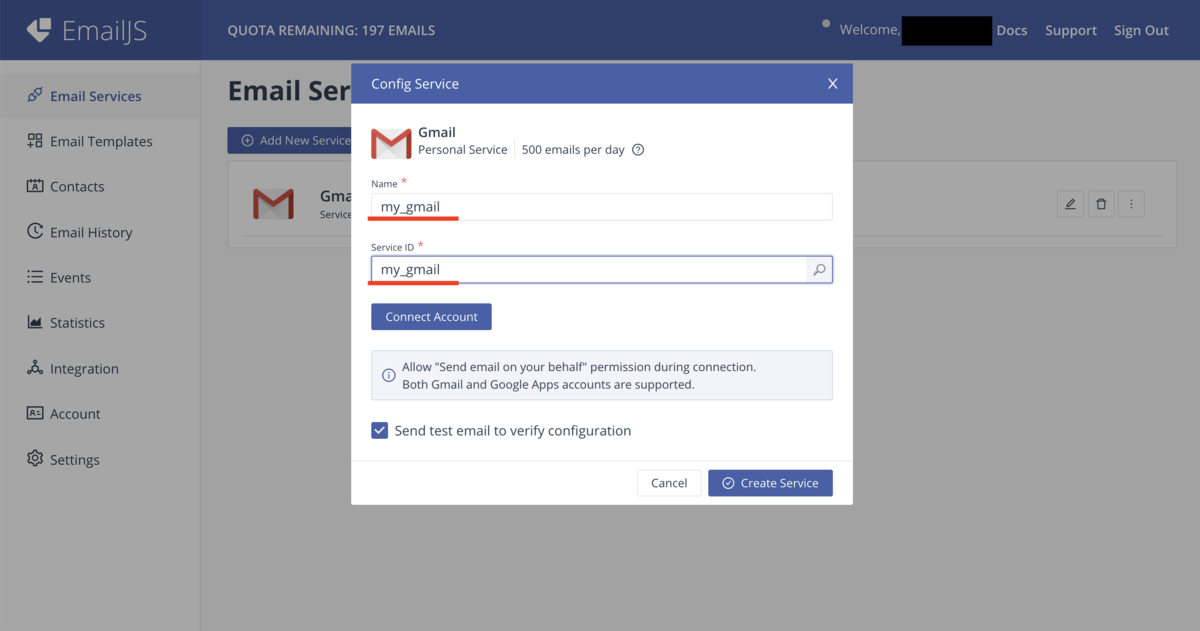Screen dimensions: 1200x631
Task: Click Create Service button
Action: click(770, 483)
